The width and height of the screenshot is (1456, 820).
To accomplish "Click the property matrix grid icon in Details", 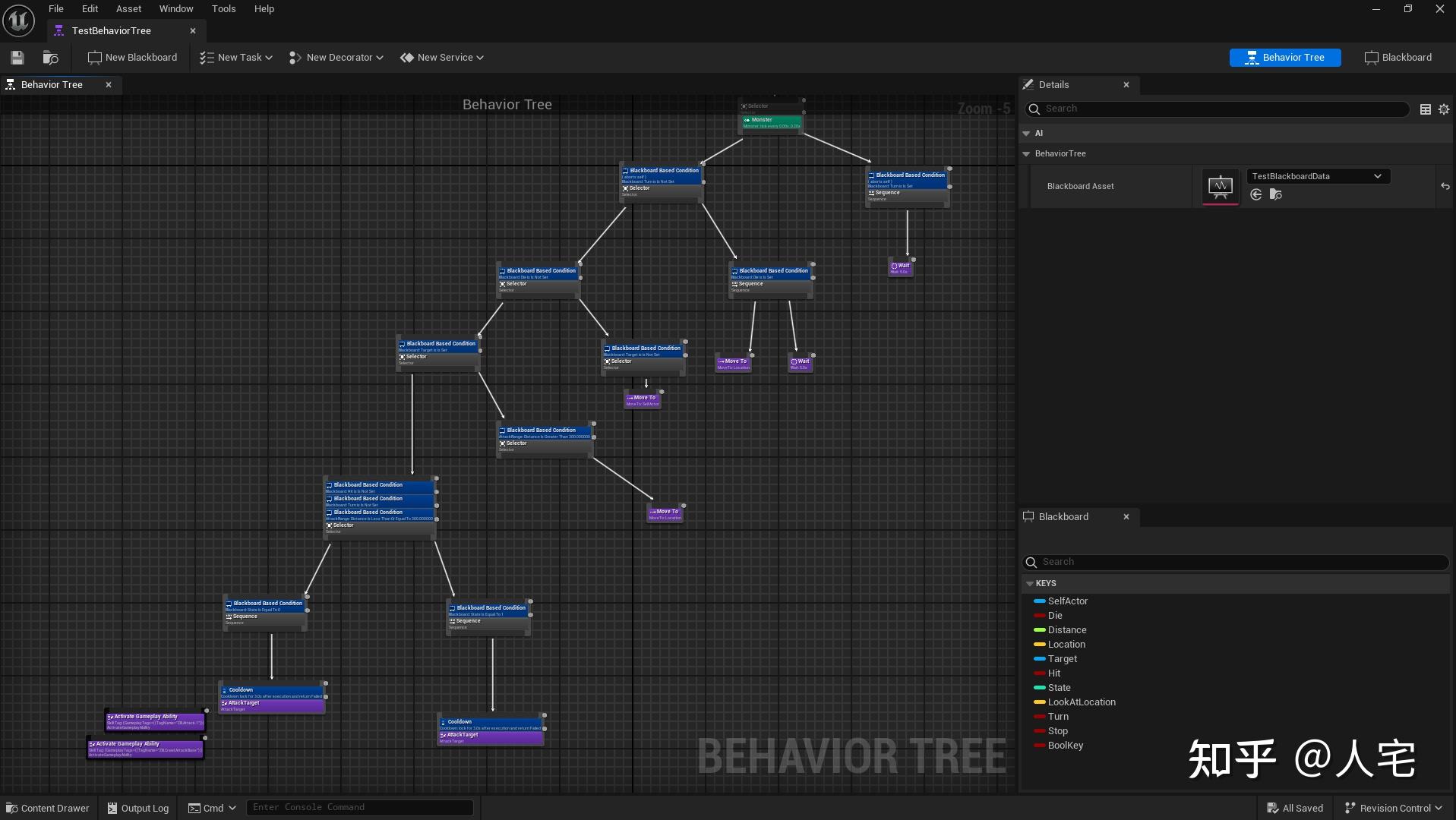I will click(x=1425, y=109).
